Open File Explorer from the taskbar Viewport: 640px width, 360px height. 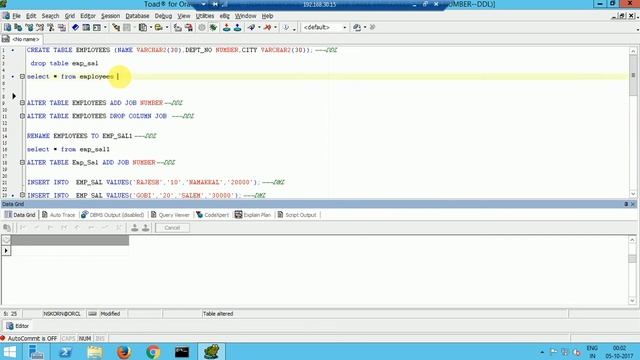[95, 351]
